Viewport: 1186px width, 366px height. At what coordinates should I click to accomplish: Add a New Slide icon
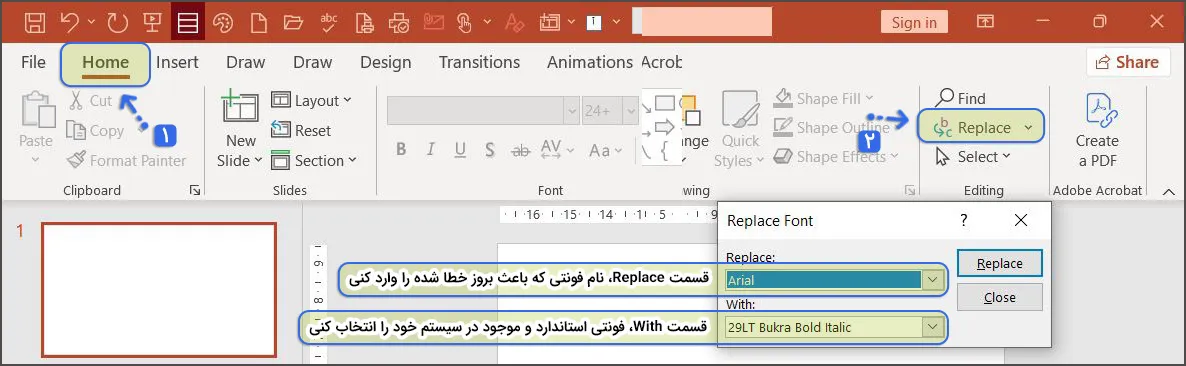(240, 108)
